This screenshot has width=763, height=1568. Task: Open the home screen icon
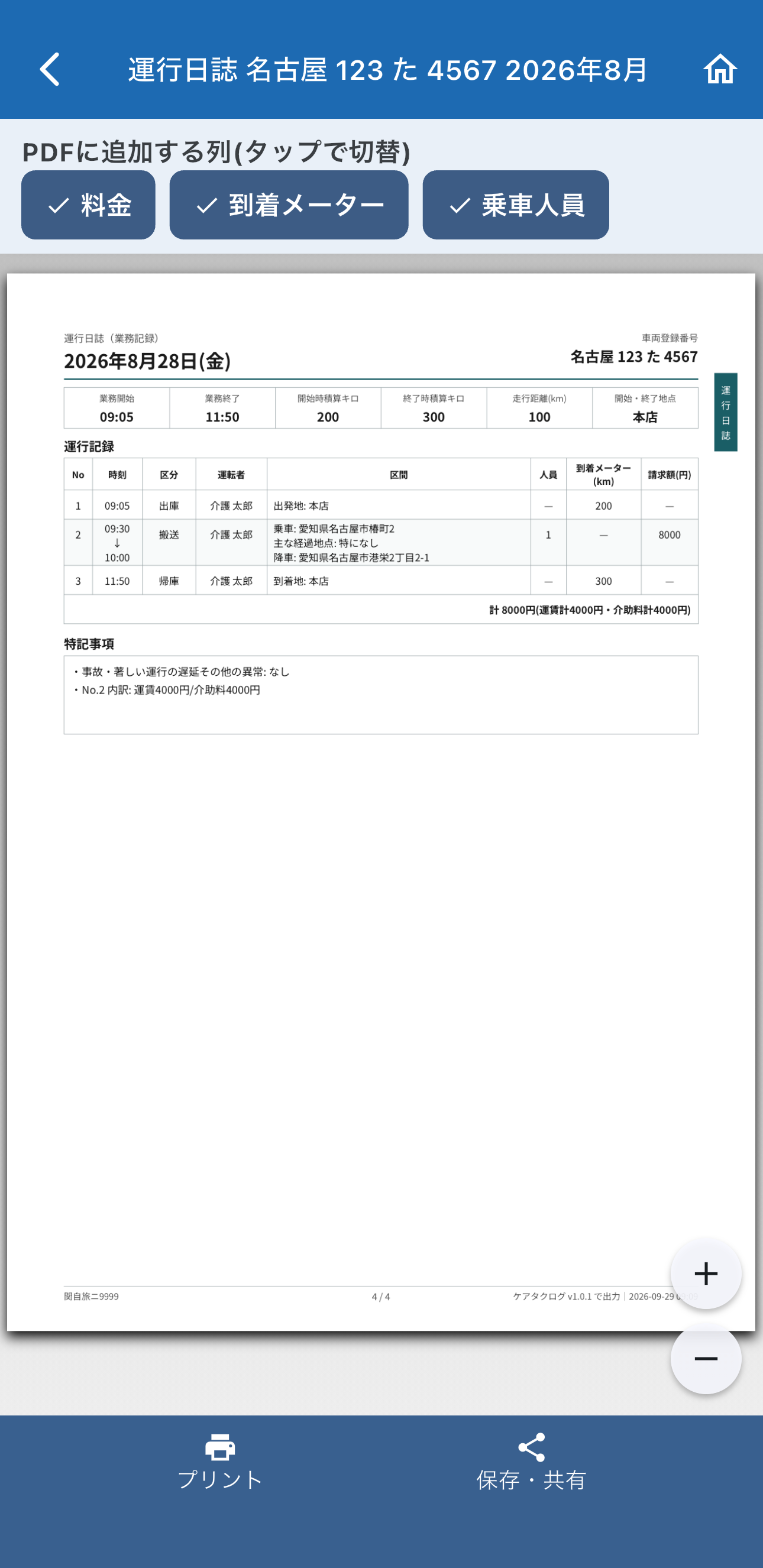pos(720,69)
